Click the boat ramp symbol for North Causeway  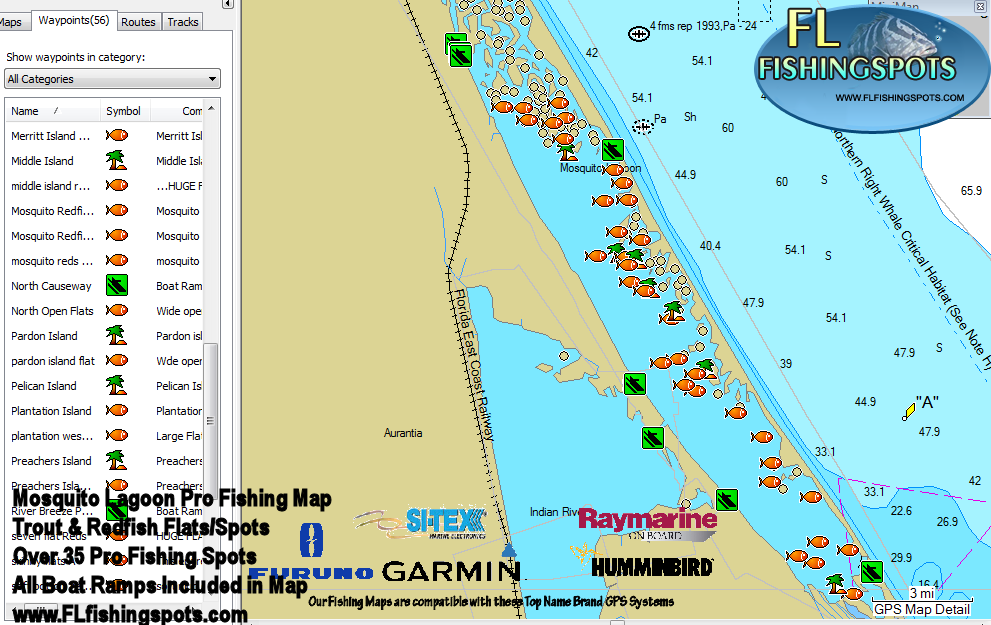pos(116,285)
